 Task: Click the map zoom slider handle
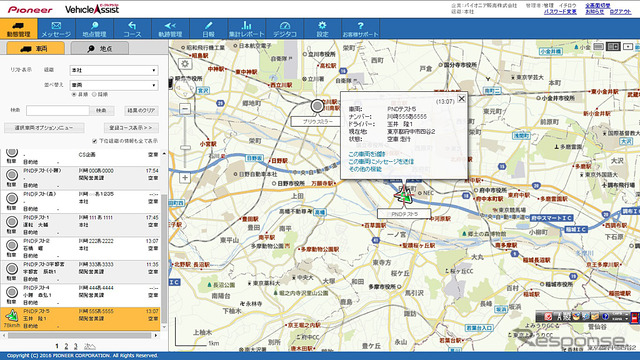click(x=185, y=147)
